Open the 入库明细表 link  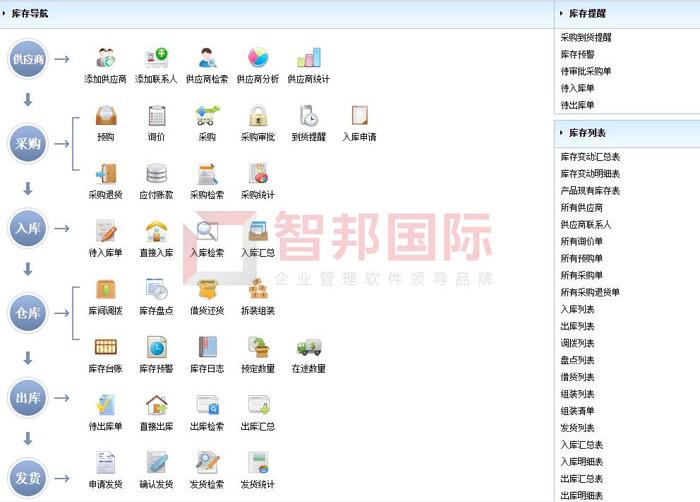pos(582,462)
